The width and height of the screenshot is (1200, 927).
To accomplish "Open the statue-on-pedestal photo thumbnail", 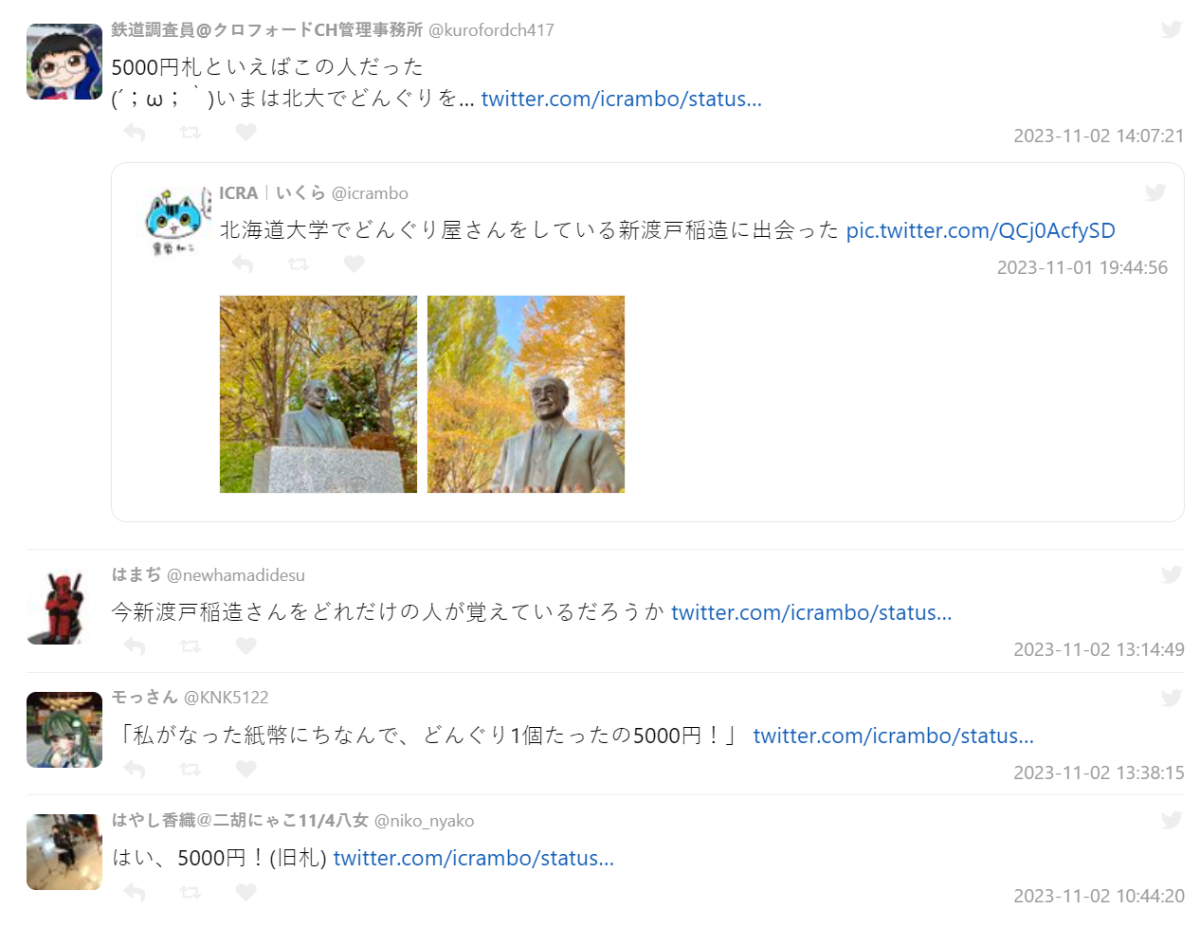I will click(x=318, y=394).
